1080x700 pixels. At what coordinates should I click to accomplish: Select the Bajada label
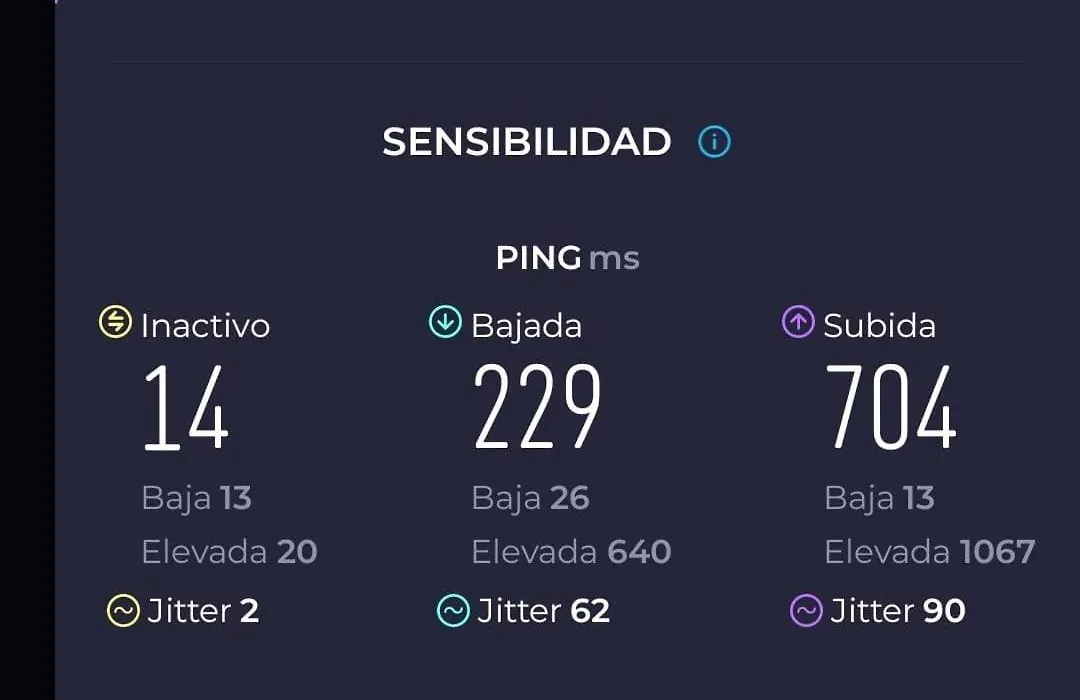tap(527, 326)
